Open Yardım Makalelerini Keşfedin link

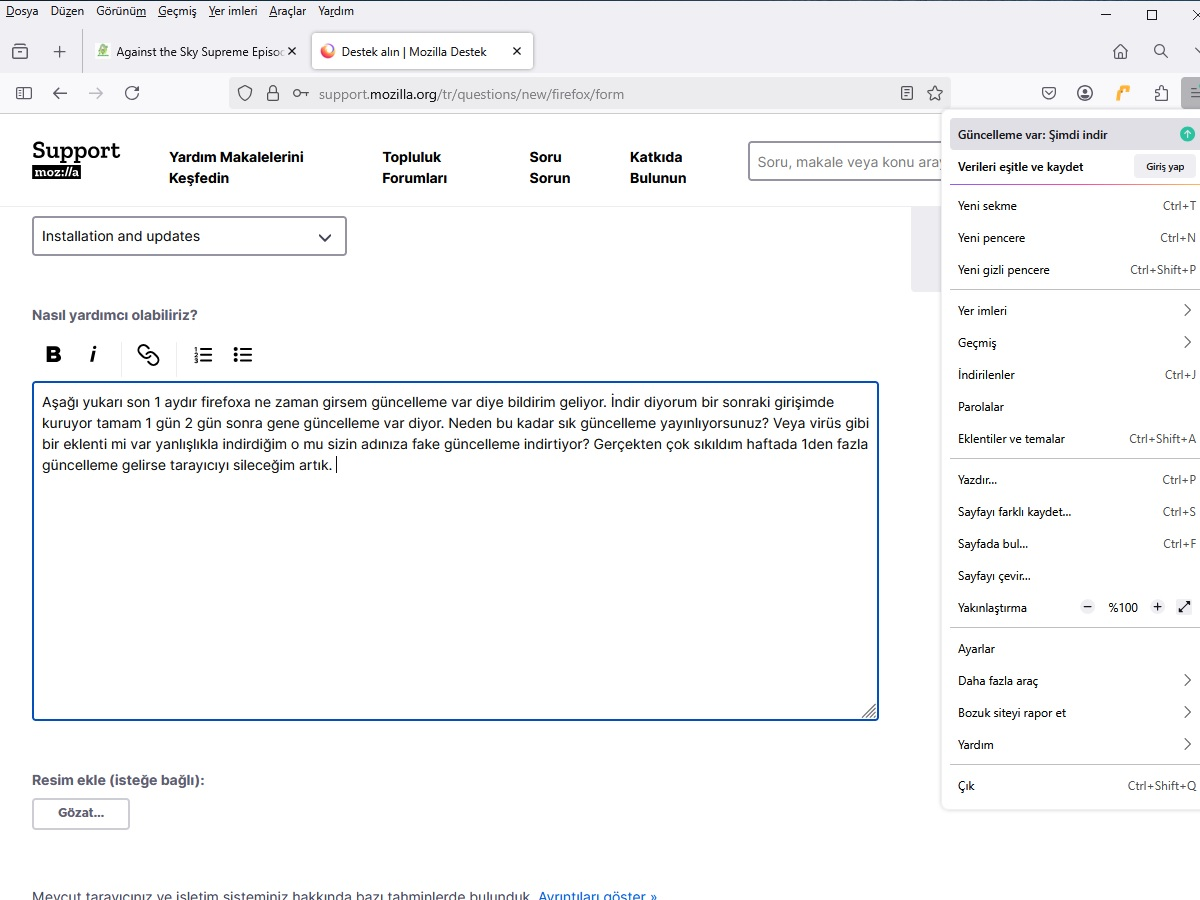click(x=236, y=168)
